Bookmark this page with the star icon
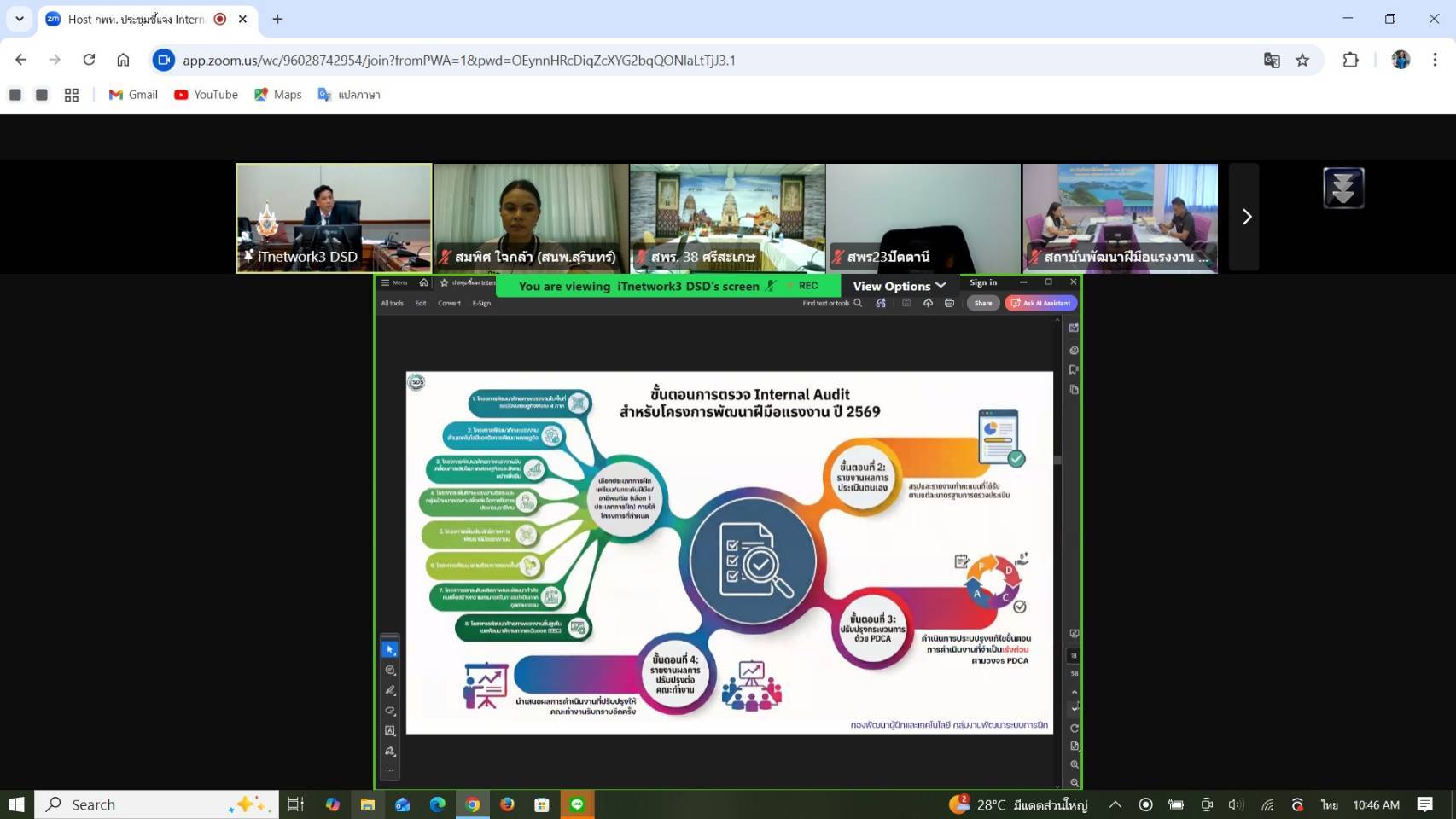The height and width of the screenshot is (819, 1456). [x=1302, y=60]
